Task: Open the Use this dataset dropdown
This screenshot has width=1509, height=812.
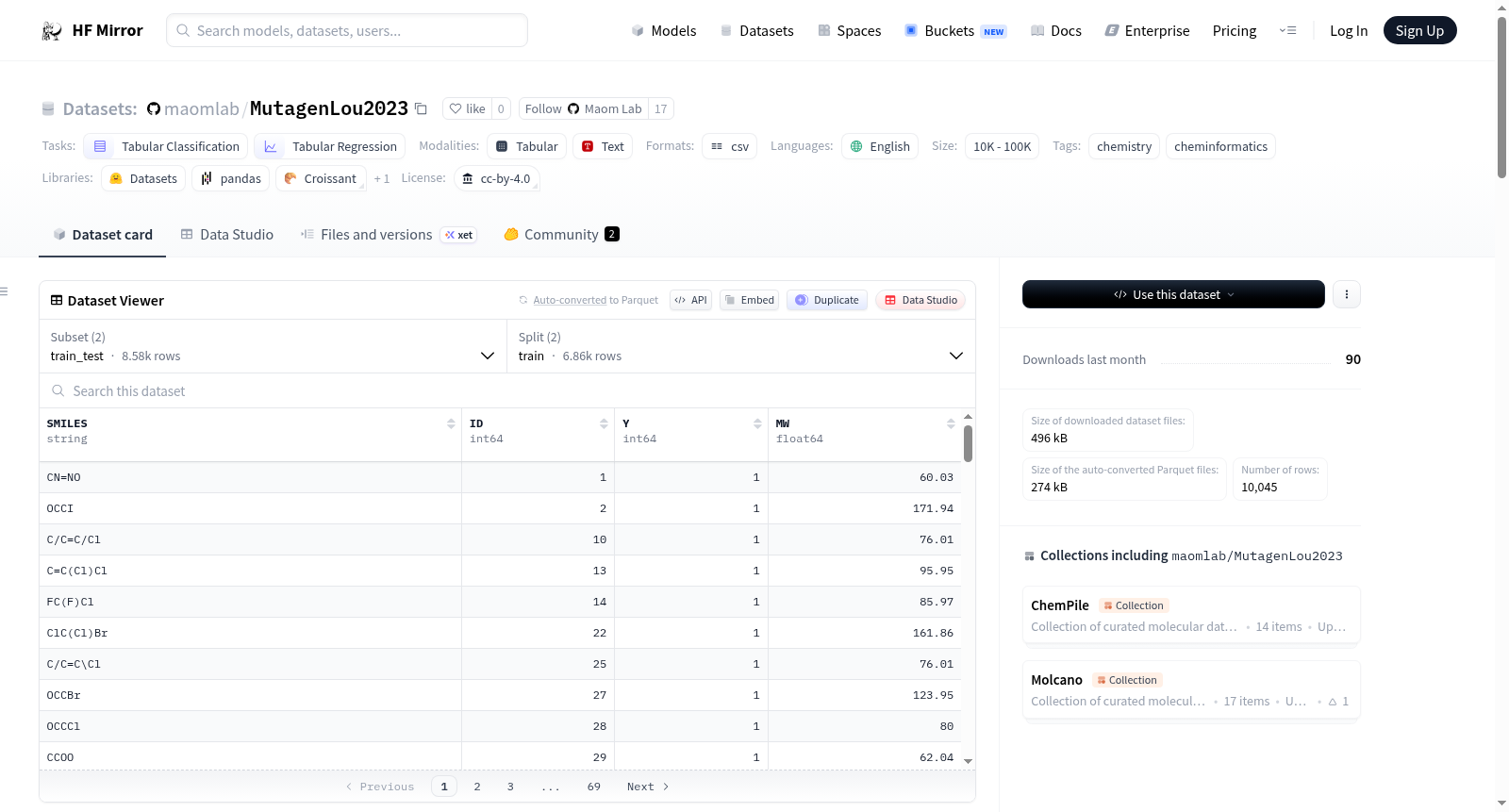Action: 1173,294
